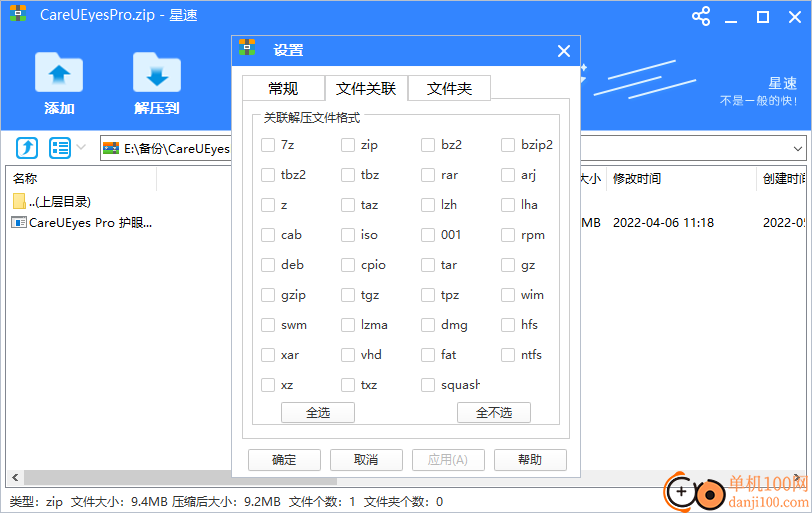812x513 pixels.
Task: Click the 修改时间 column header
Action: tap(637, 179)
